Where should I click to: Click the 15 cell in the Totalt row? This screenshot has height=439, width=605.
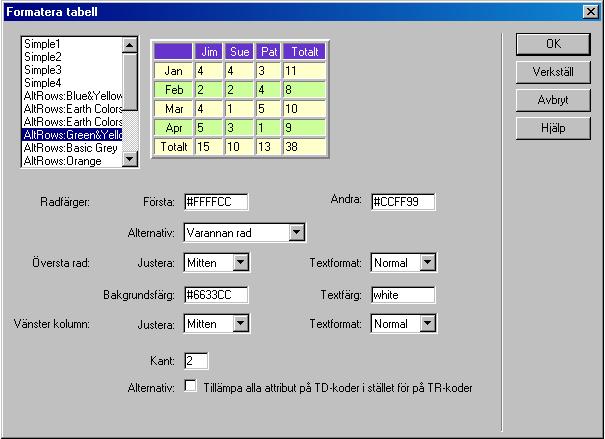click(x=209, y=147)
